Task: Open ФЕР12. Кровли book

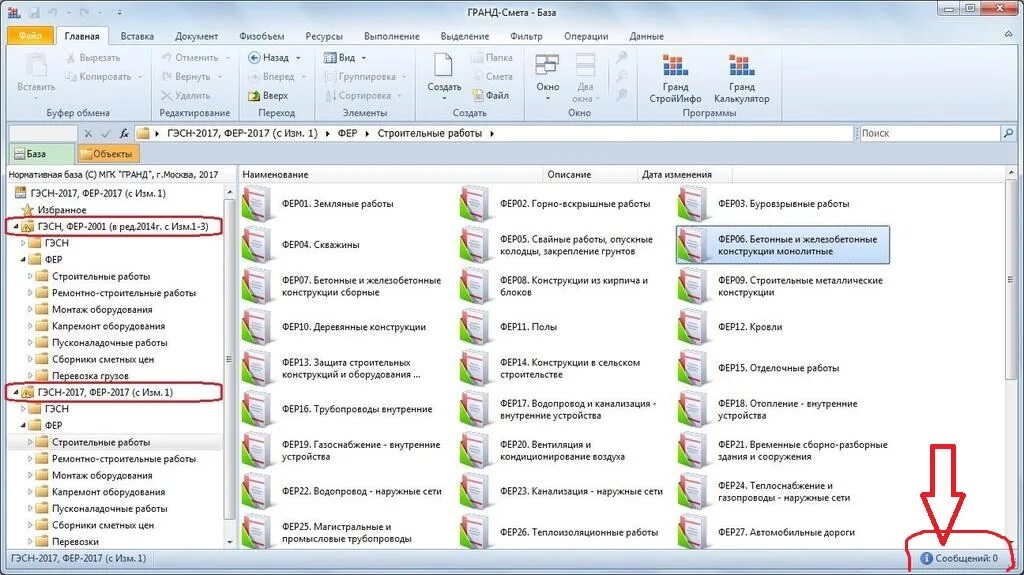Action: pos(730,327)
